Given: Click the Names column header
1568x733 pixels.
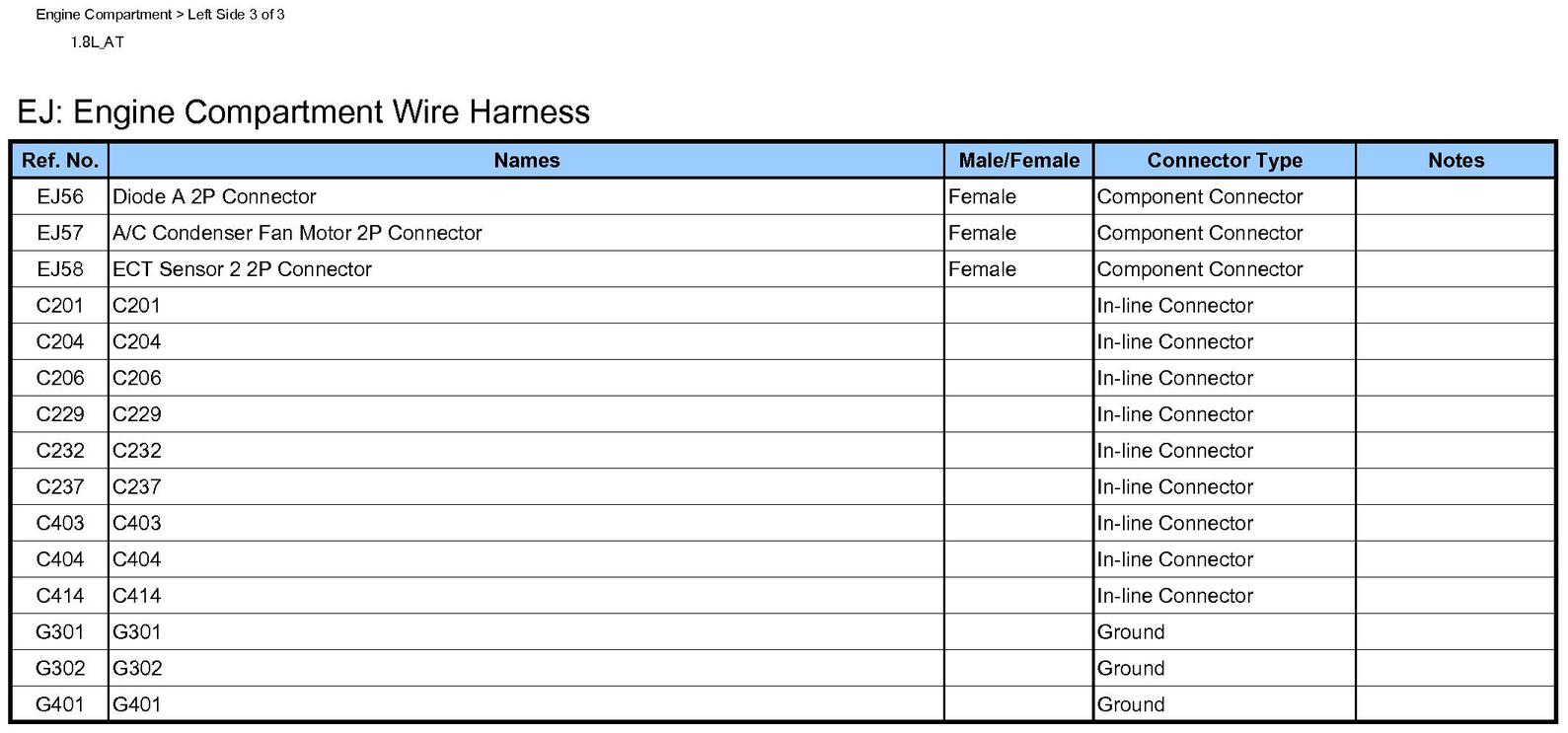Looking at the screenshot, I should click(x=526, y=160).
